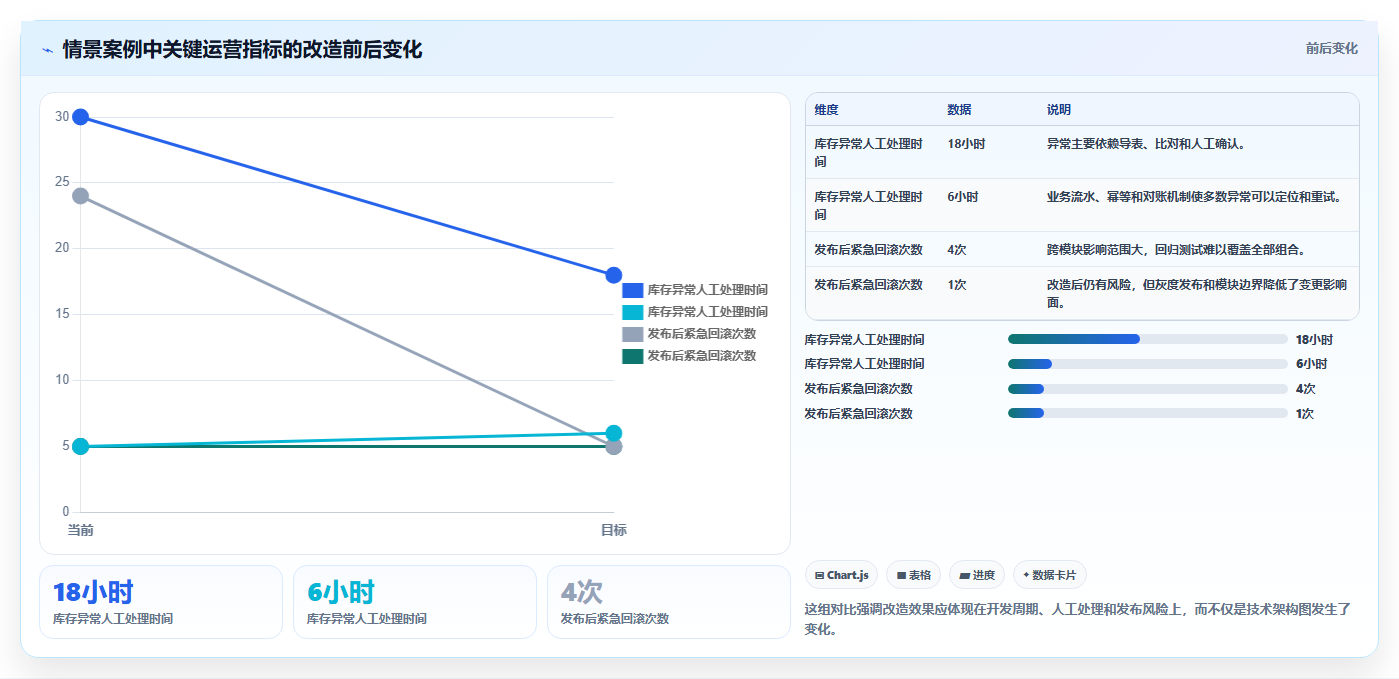Click the progress bar labeled 6小时
The height and width of the screenshot is (679, 1399).
pos(1148,364)
